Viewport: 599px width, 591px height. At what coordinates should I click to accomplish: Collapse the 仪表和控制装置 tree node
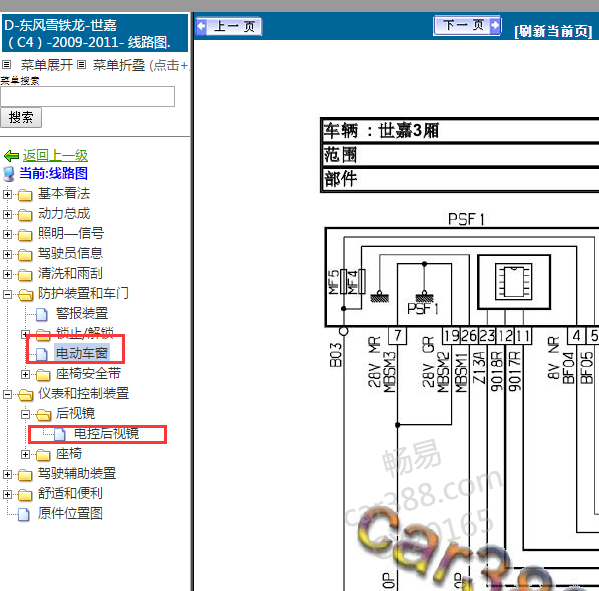click(x=7, y=394)
